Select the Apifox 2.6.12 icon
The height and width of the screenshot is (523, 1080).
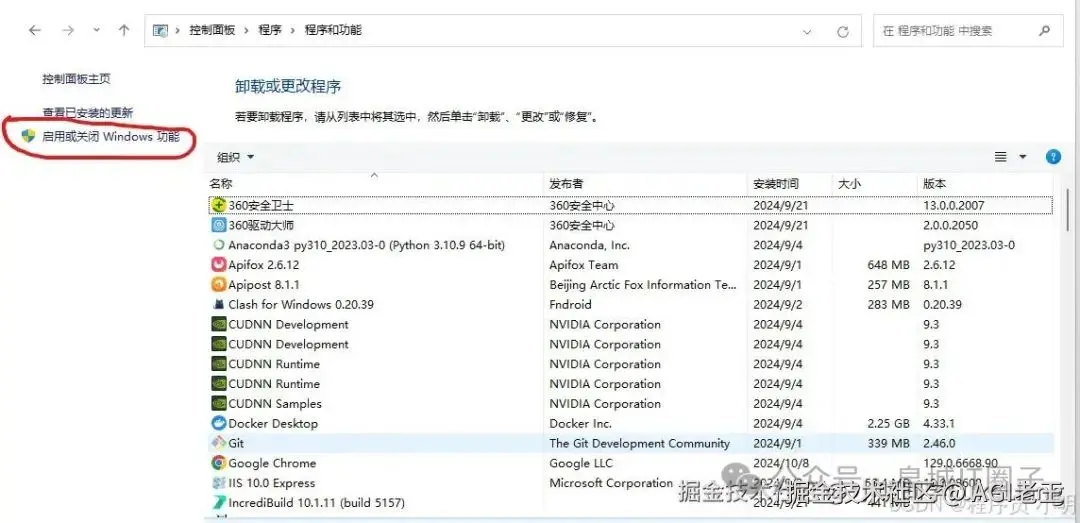[218, 265]
